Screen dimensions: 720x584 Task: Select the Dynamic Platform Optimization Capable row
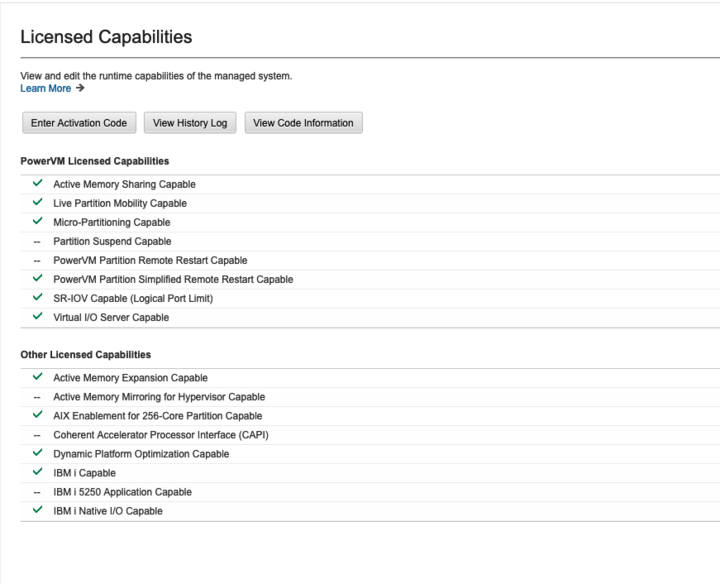(x=370, y=454)
